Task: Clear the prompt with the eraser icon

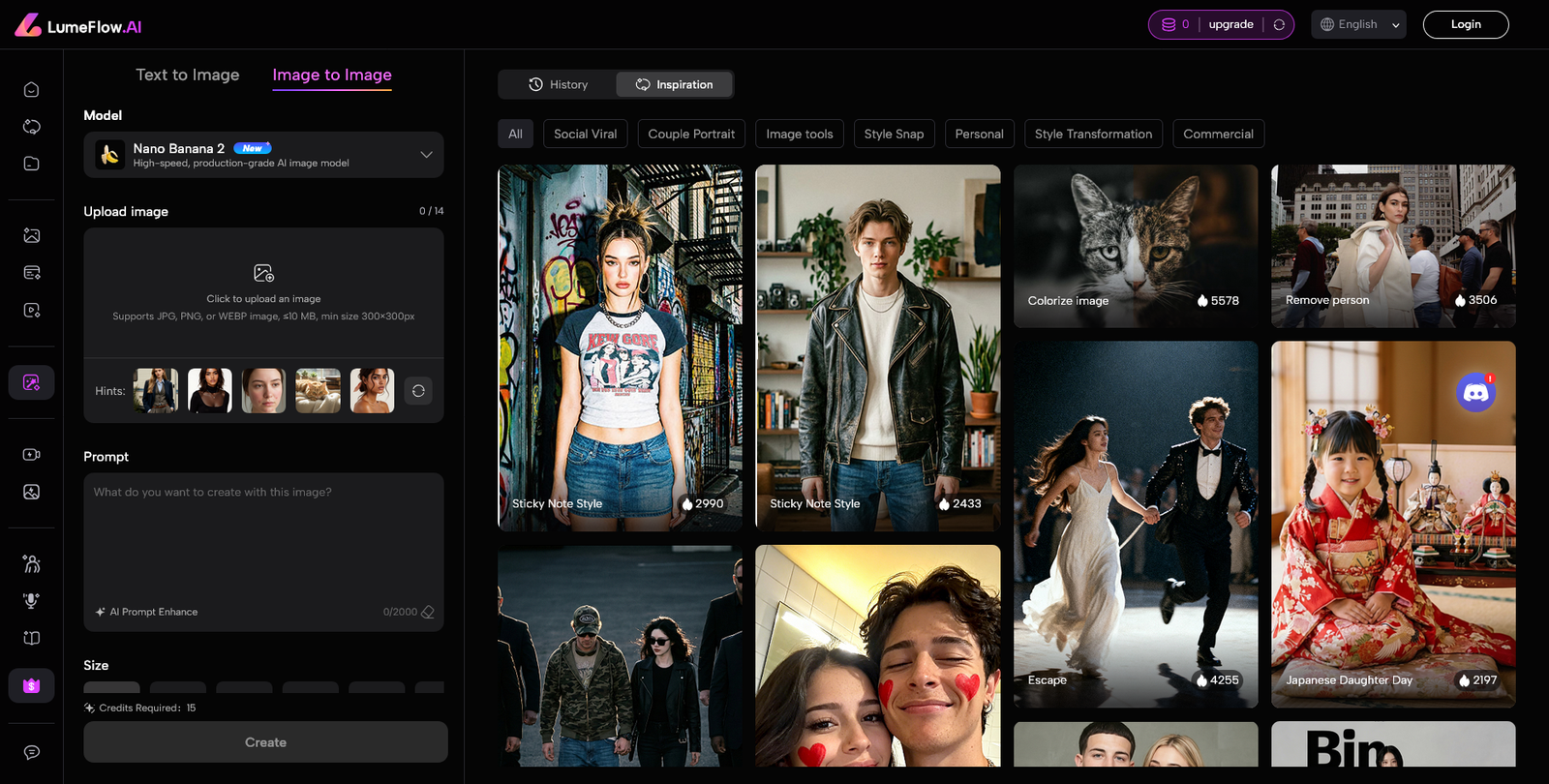Action: [x=428, y=612]
